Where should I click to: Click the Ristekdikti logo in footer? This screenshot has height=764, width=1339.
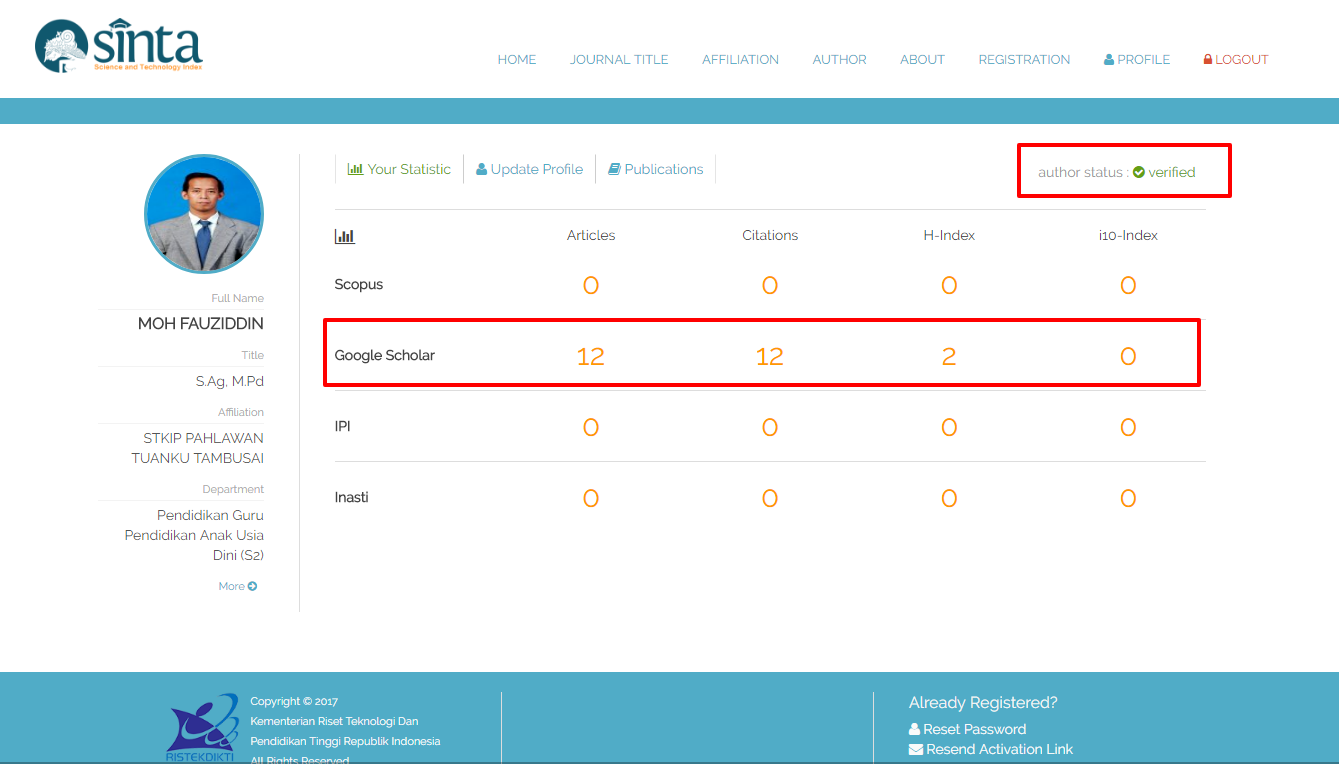point(204,728)
